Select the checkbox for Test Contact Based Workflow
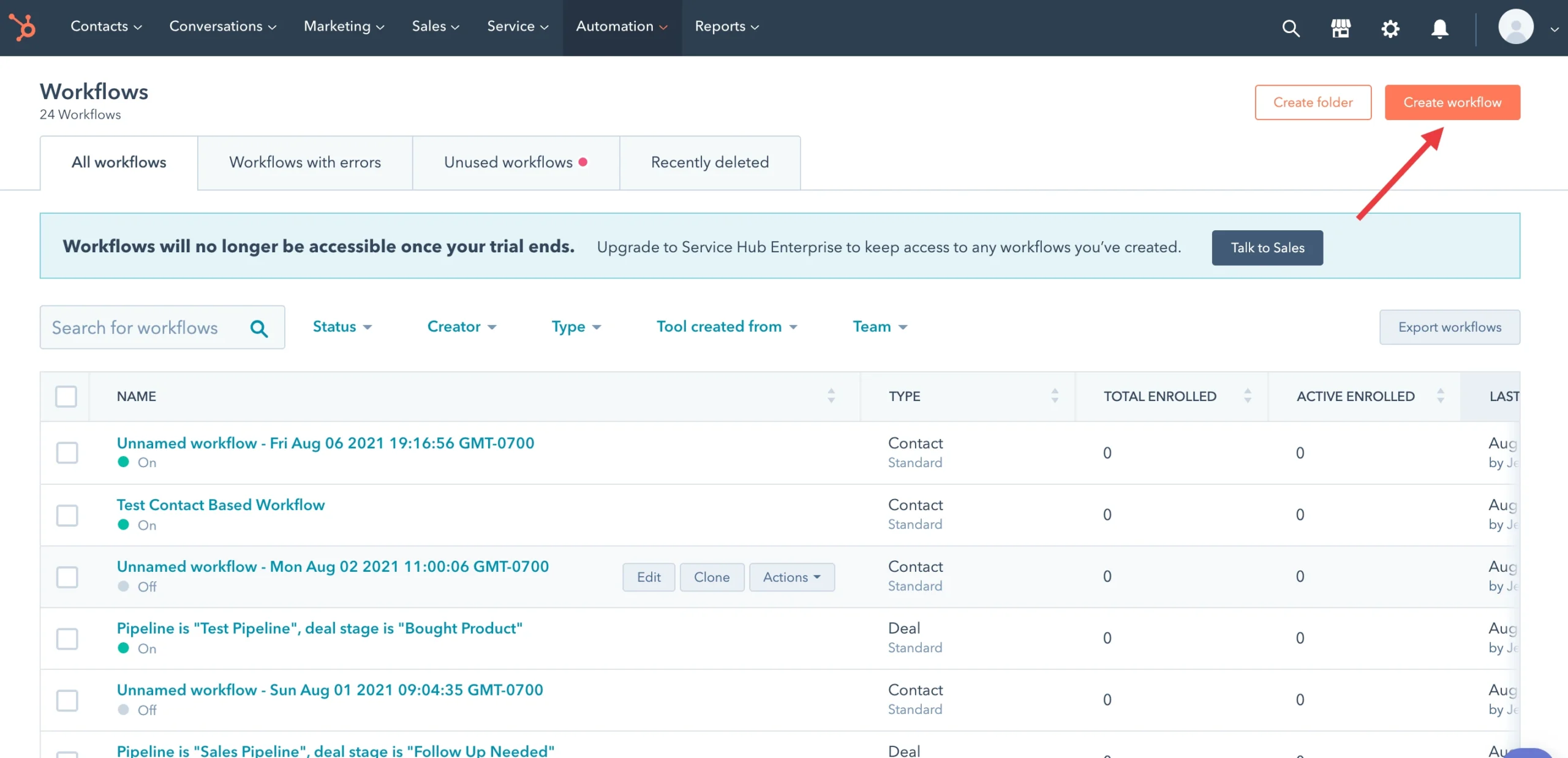The height and width of the screenshot is (758, 1568). click(66, 515)
